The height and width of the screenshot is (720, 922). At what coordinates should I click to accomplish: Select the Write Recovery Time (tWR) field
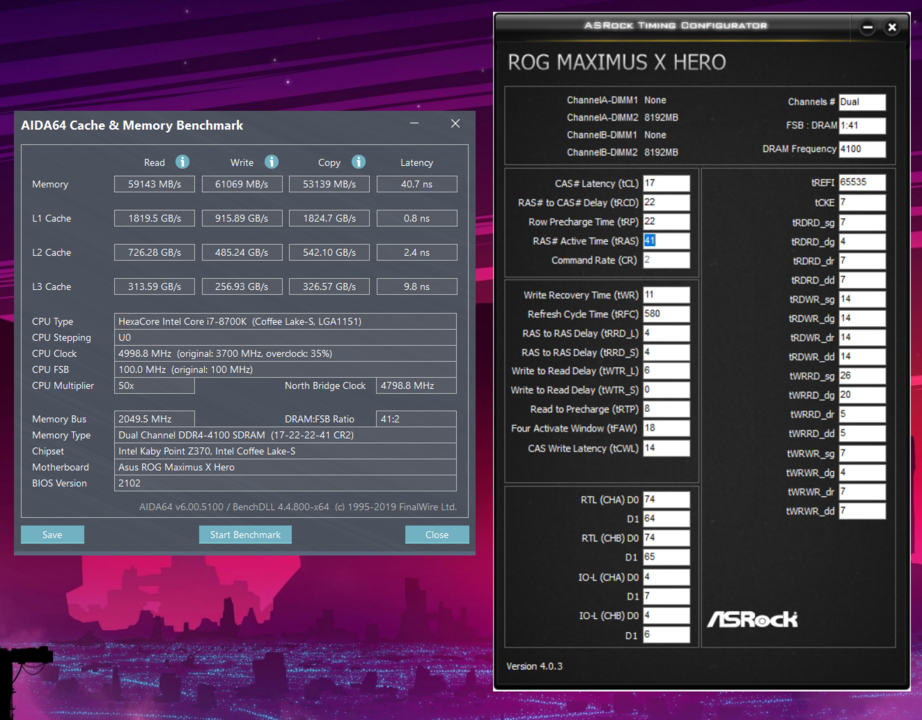click(666, 295)
